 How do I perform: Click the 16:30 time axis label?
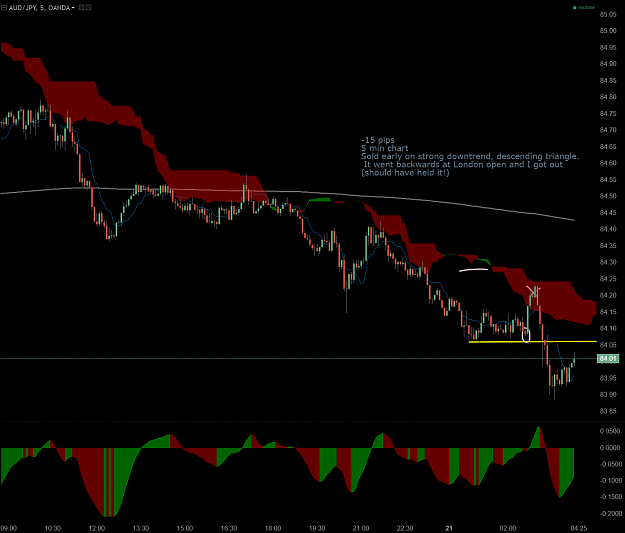pos(229,528)
